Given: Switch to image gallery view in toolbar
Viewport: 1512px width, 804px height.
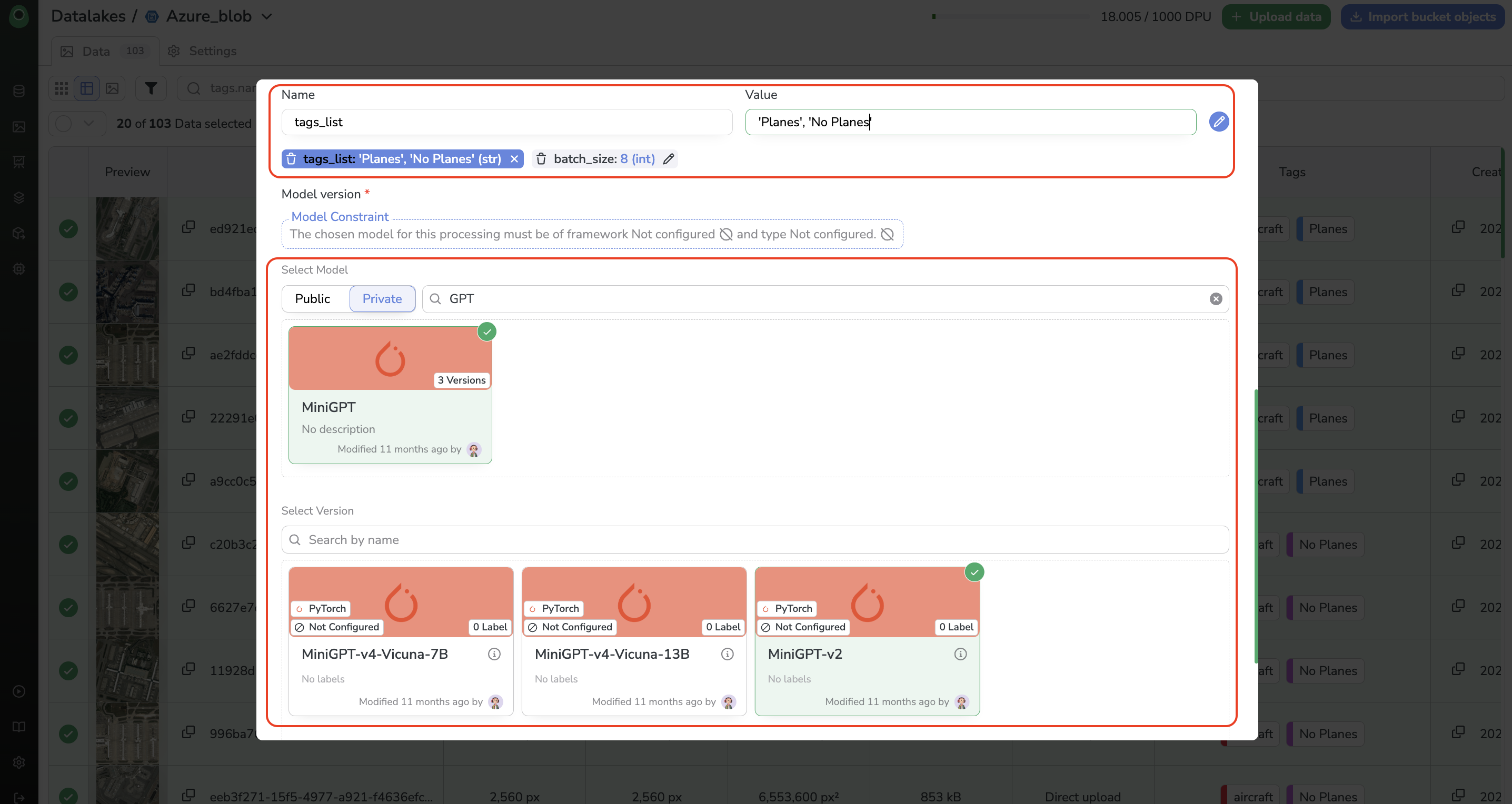Looking at the screenshot, I should (x=112, y=88).
